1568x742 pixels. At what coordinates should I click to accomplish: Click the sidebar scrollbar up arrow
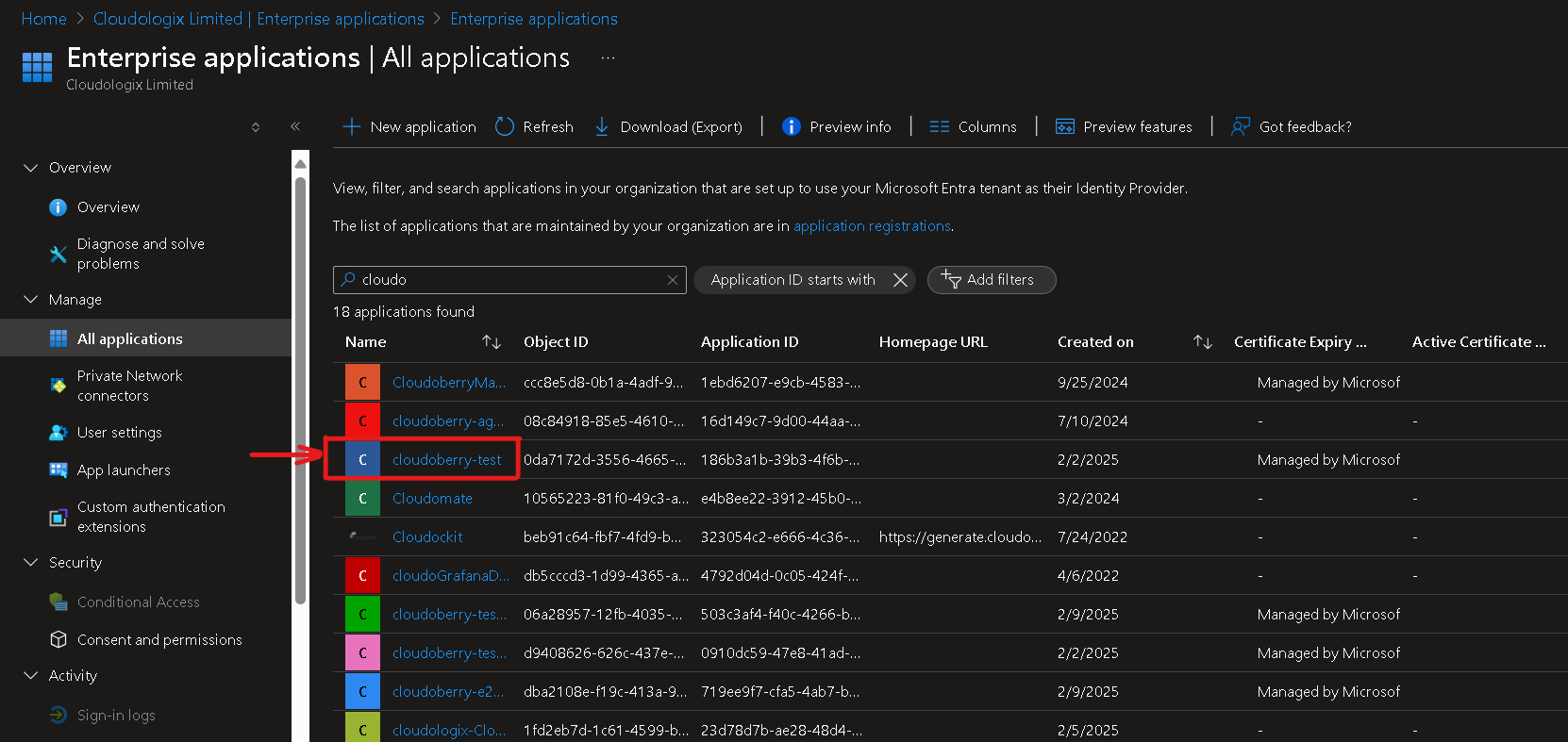click(x=300, y=164)
